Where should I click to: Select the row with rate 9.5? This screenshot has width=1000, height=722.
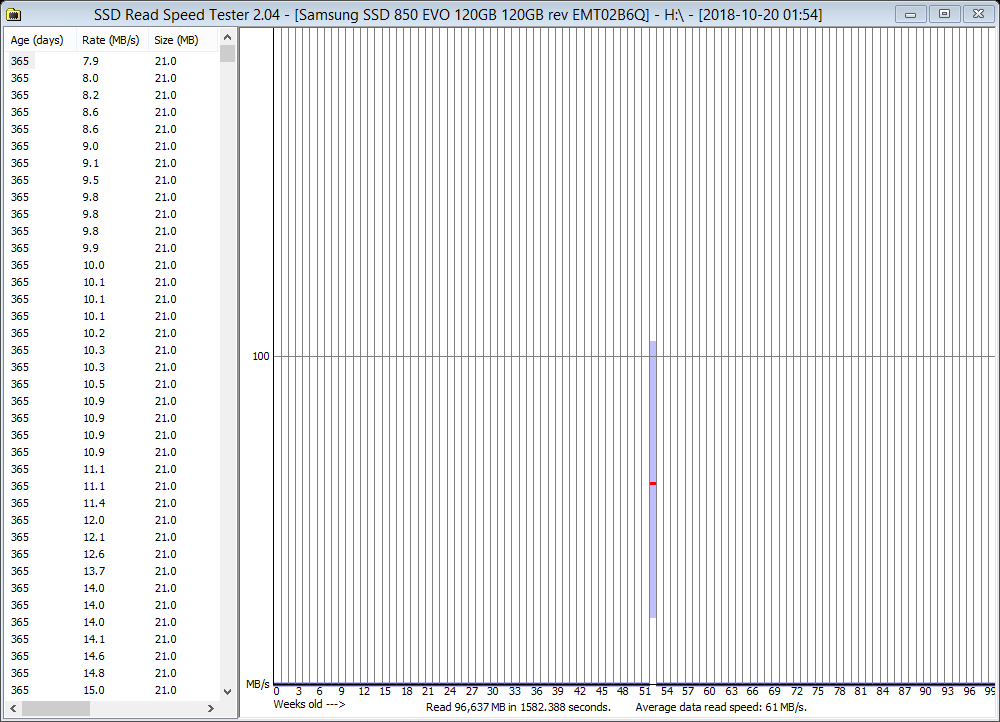tap(112, 180)
